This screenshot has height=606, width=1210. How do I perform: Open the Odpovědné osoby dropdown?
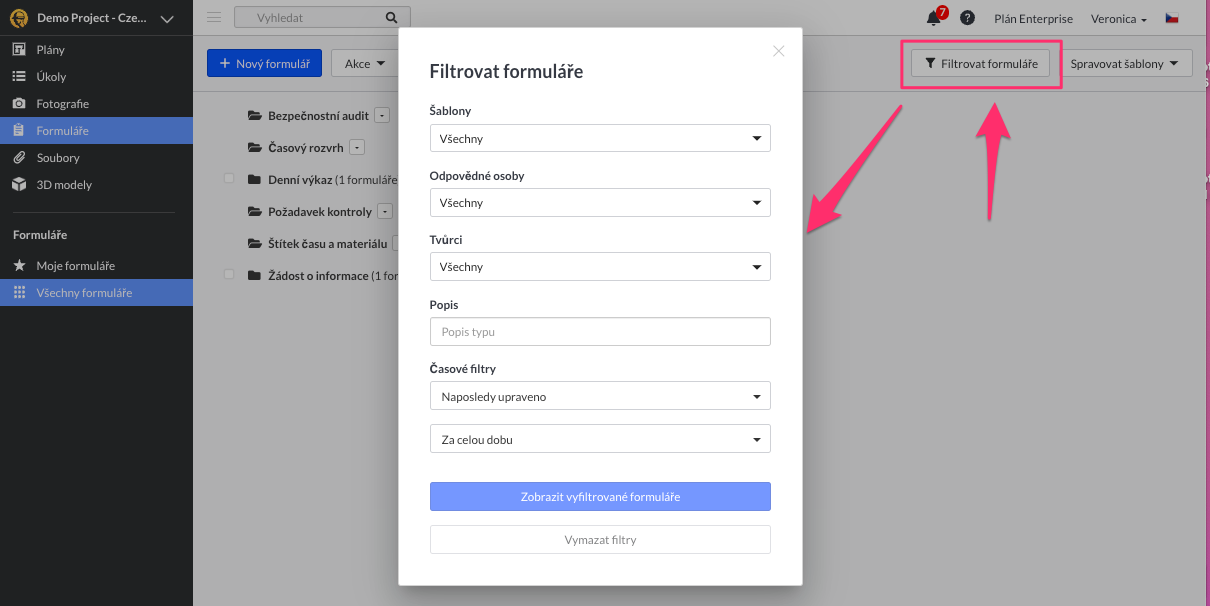[x=600, y=202]
